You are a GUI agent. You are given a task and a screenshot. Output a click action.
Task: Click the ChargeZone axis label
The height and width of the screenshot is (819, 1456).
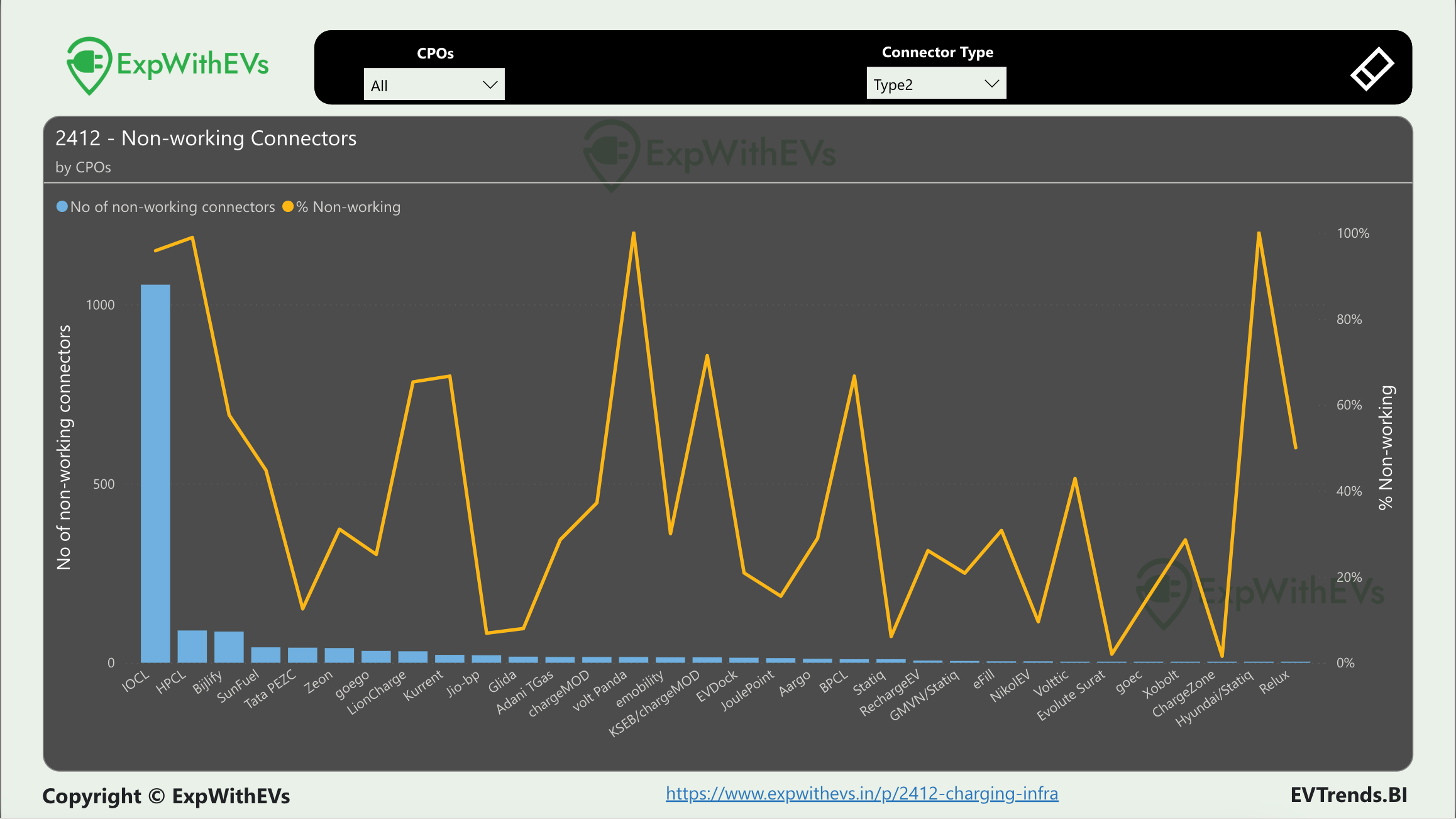[x=1184, y=694]
